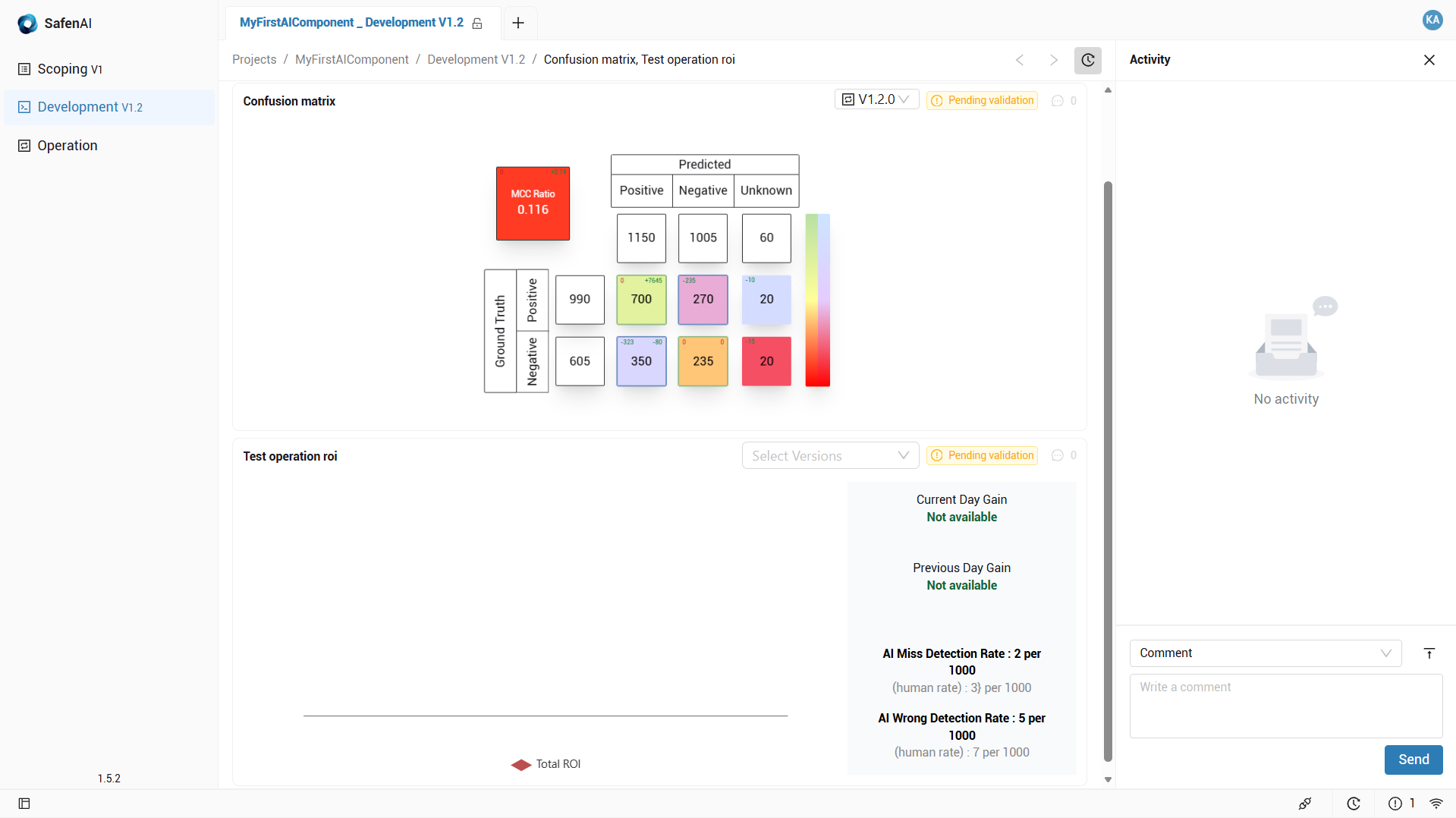This screenshot has height=818, width=1456.
Task: Open the V1.2.0 version dropdown
Action: click(876, 99)
